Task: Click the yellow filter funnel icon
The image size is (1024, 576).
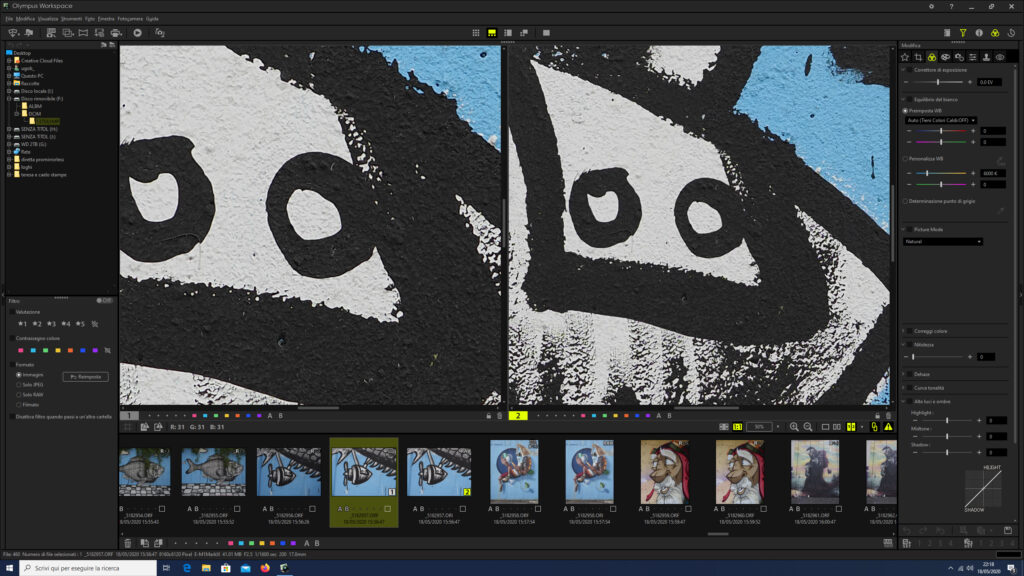Action: 963,33
